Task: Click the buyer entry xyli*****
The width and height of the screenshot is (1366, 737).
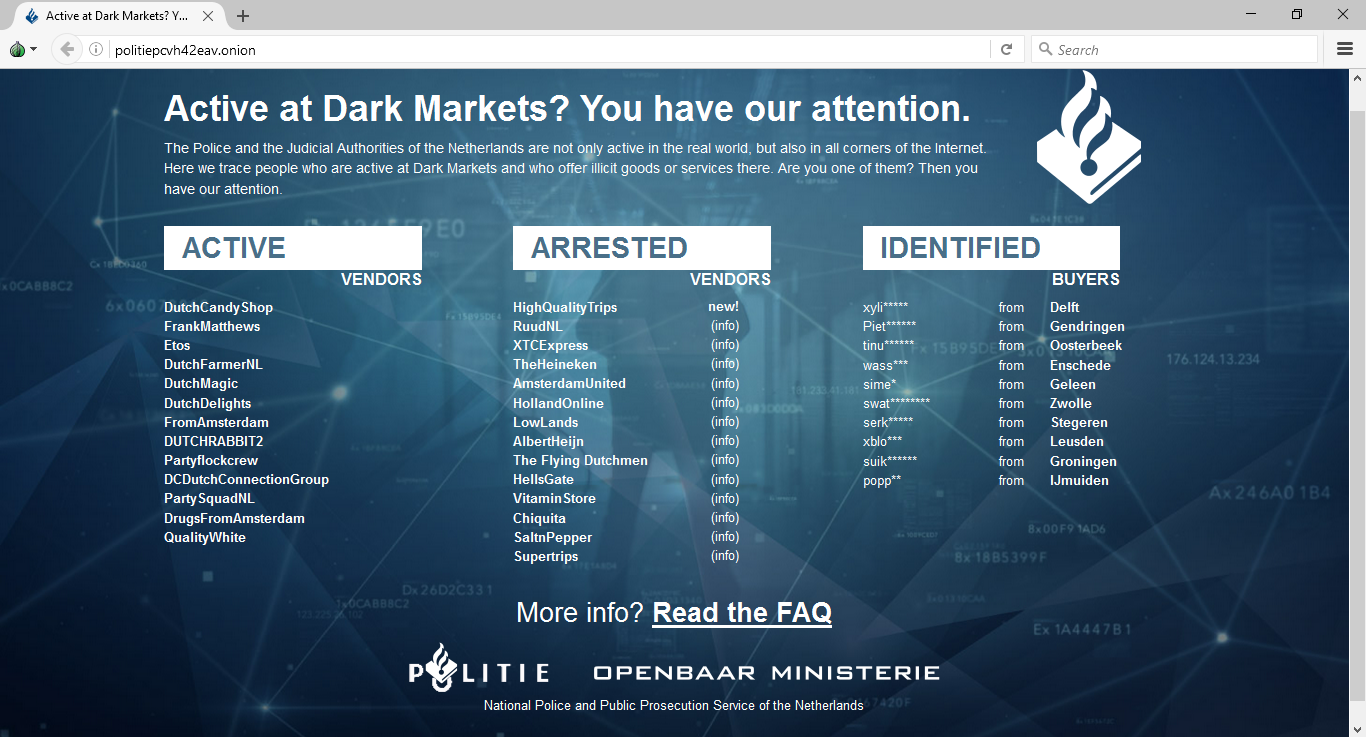Action: (886, 307)
